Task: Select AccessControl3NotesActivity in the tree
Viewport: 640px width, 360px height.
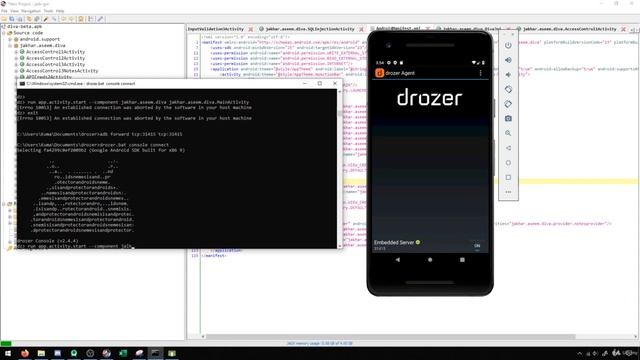Action: click(62, 71)
